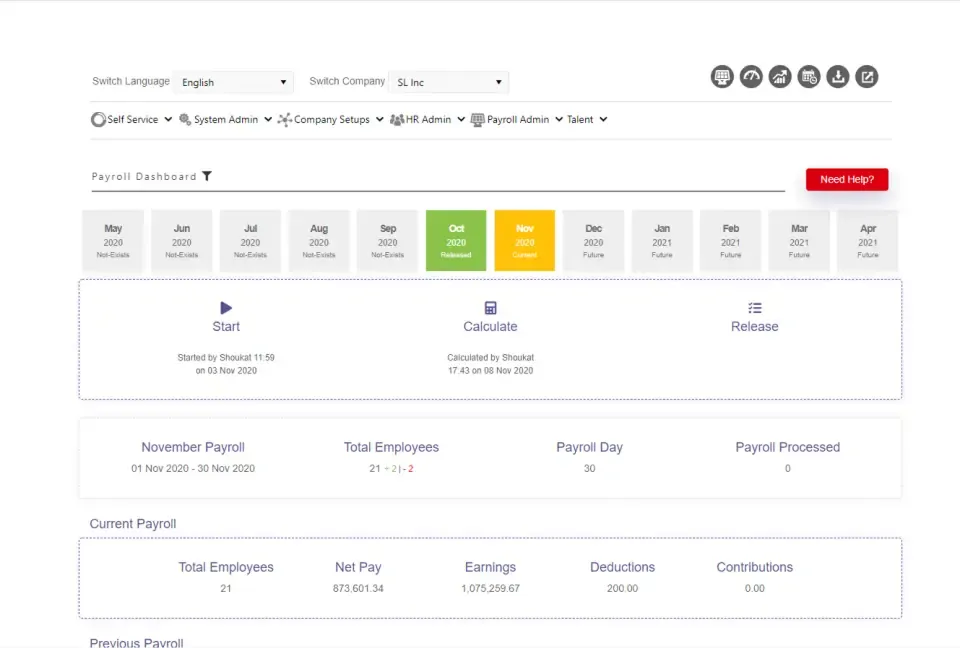Click the Calculate calculator icon

(490, 307)
